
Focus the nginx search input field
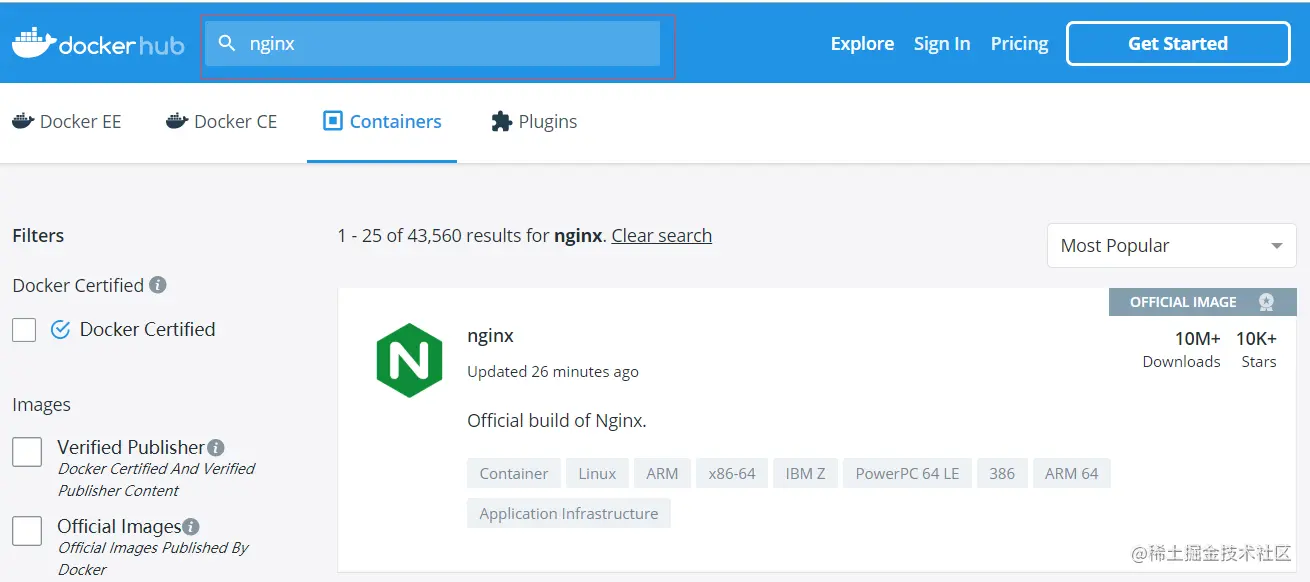coord(450,44)
